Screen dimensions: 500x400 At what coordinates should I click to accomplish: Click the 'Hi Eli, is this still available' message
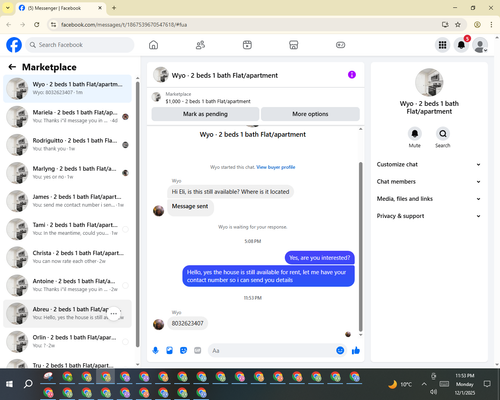[x=230, y=192]
